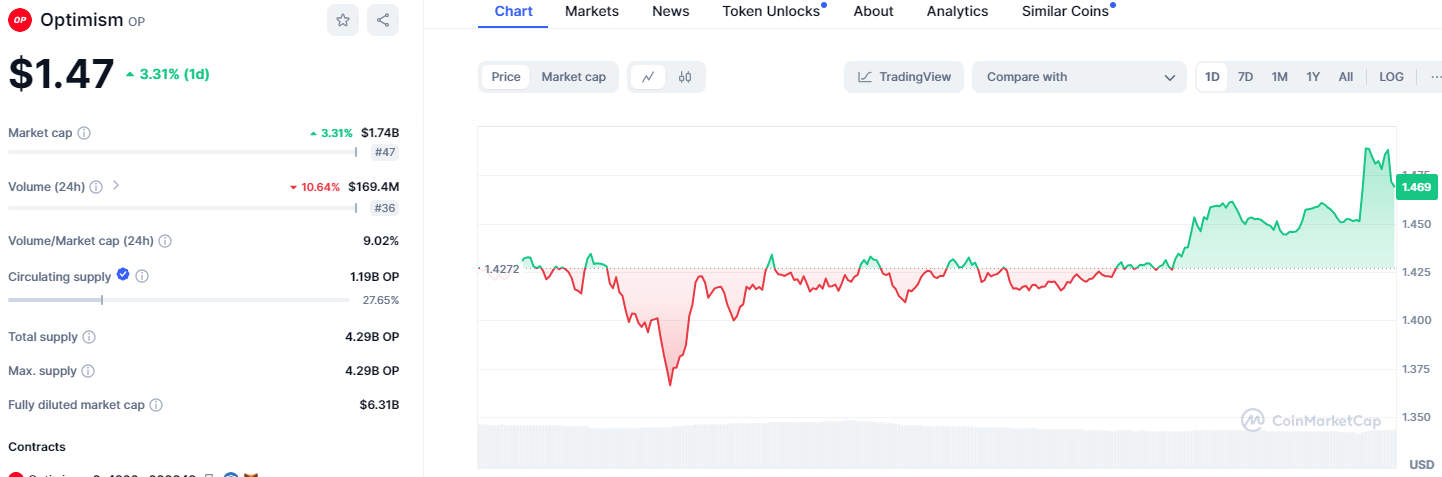Click the 27.65% supply percentage

pyautogui.click(x=381, y=300)
